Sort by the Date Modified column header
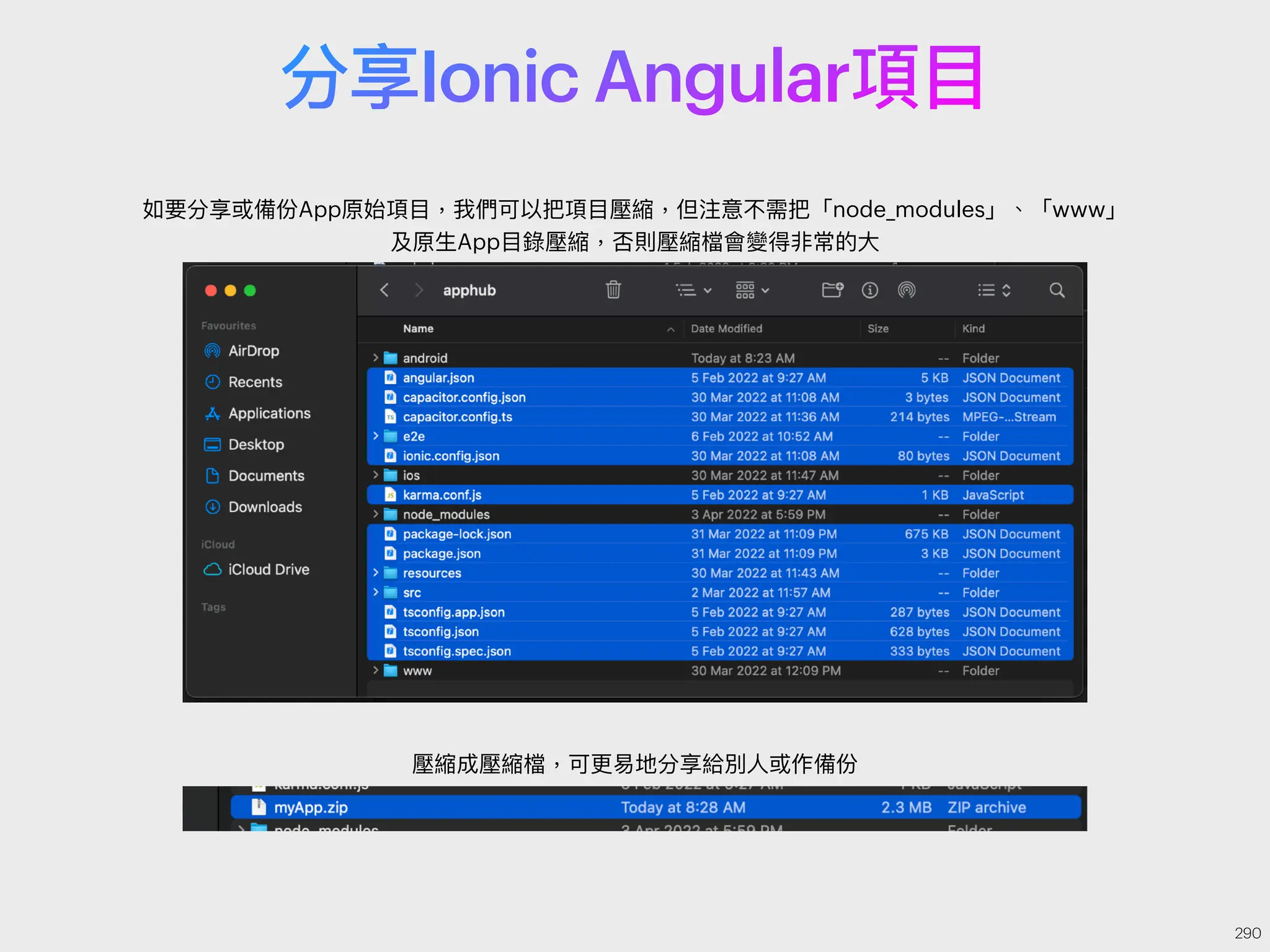 [x=726, y=328]
